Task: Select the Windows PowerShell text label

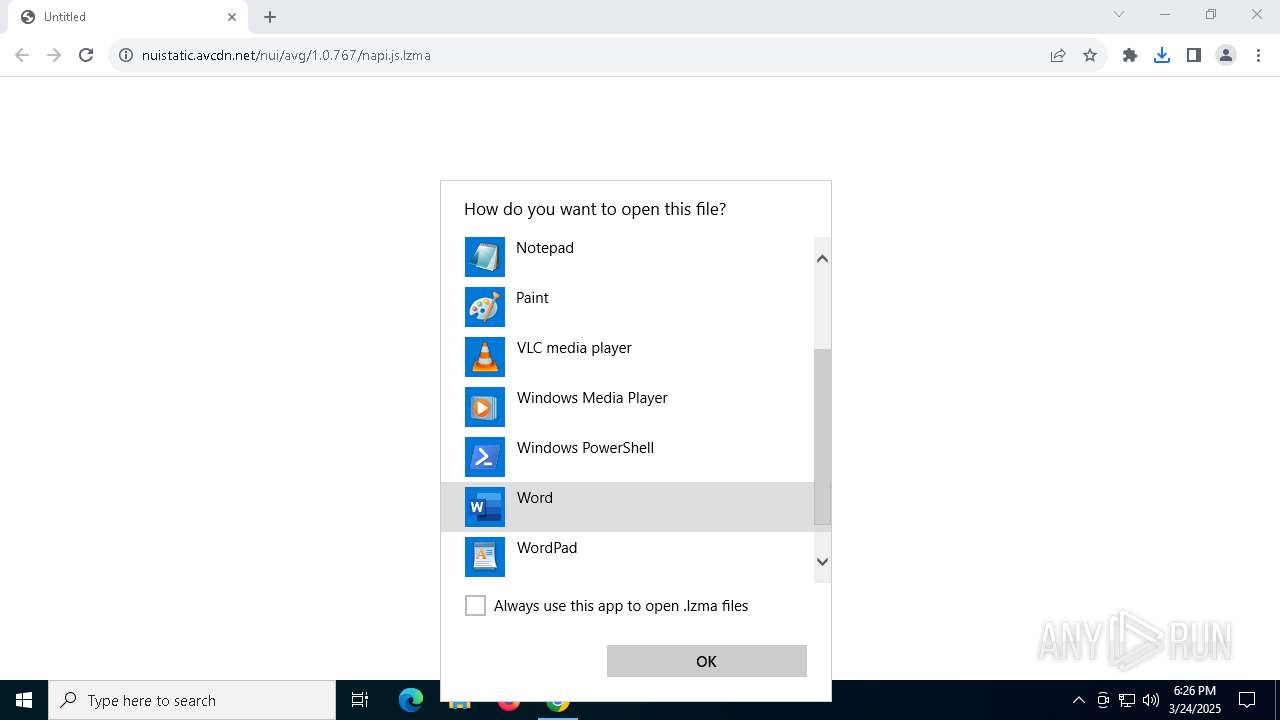Action: pyautogui.click(x=585, y=448)
